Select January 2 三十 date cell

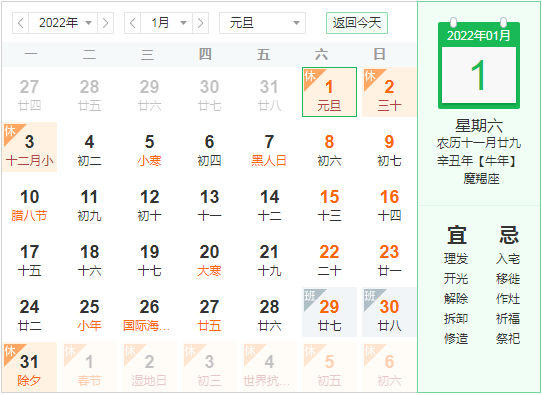(389, 92)
